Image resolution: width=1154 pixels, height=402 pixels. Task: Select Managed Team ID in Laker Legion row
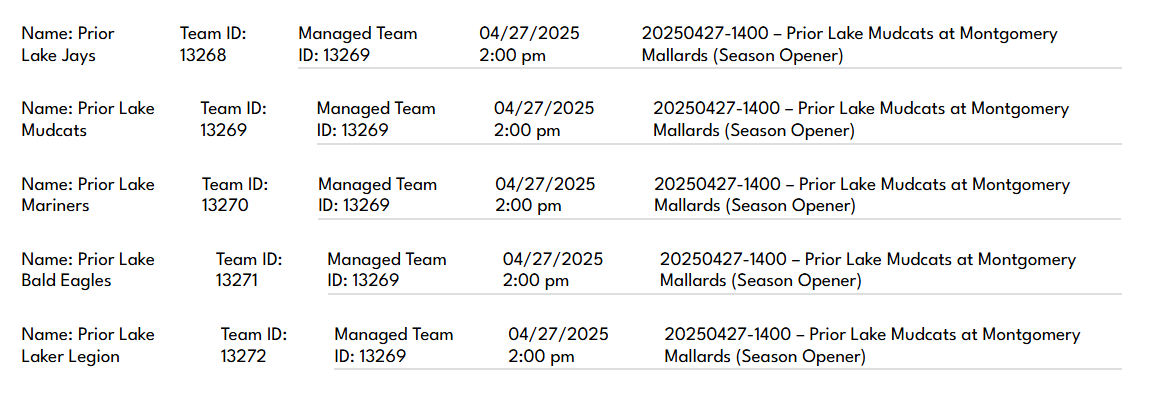[x=394, y=345]
